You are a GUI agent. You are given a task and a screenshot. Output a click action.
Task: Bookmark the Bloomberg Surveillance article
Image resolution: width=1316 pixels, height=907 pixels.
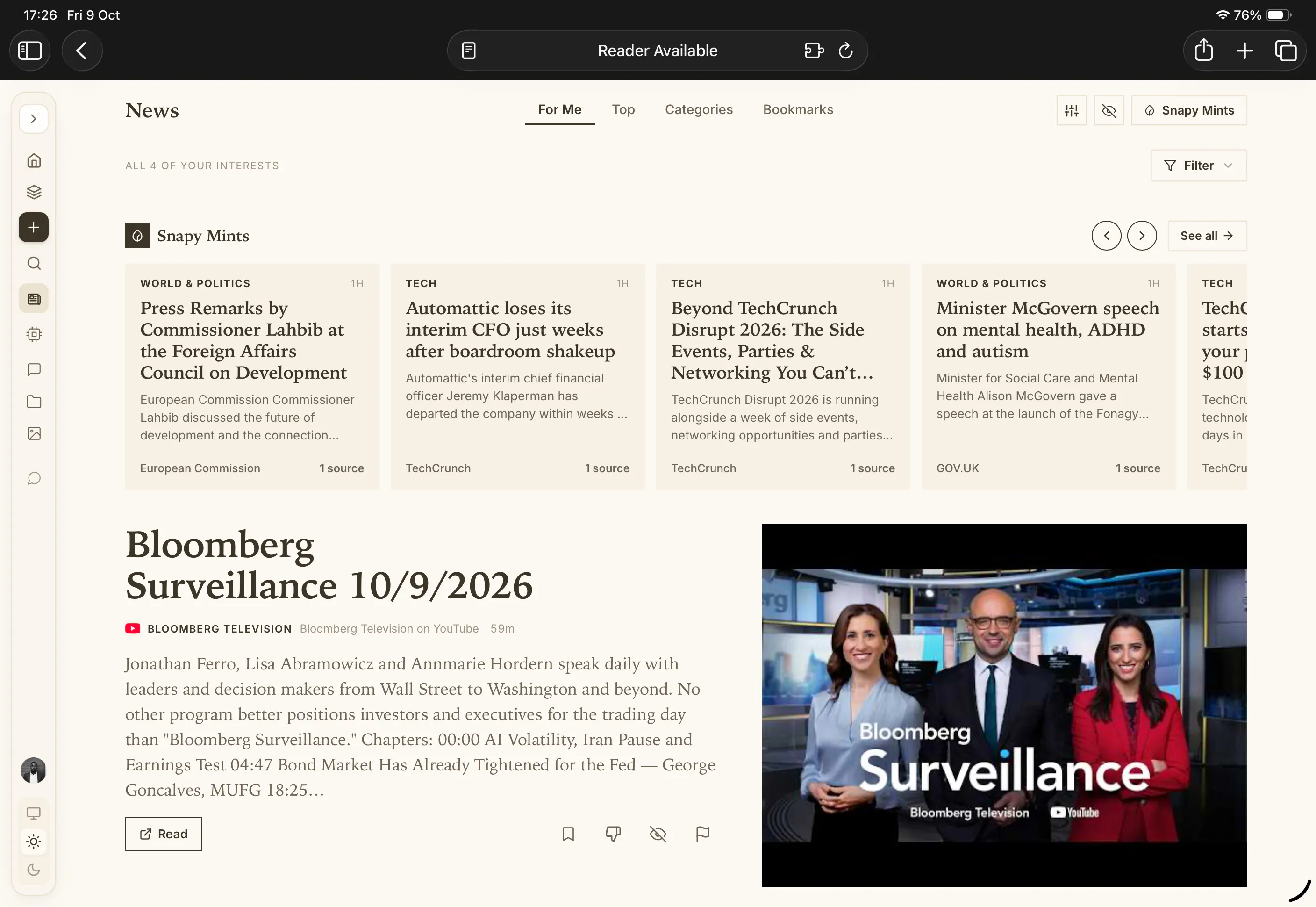click(568, 834)
